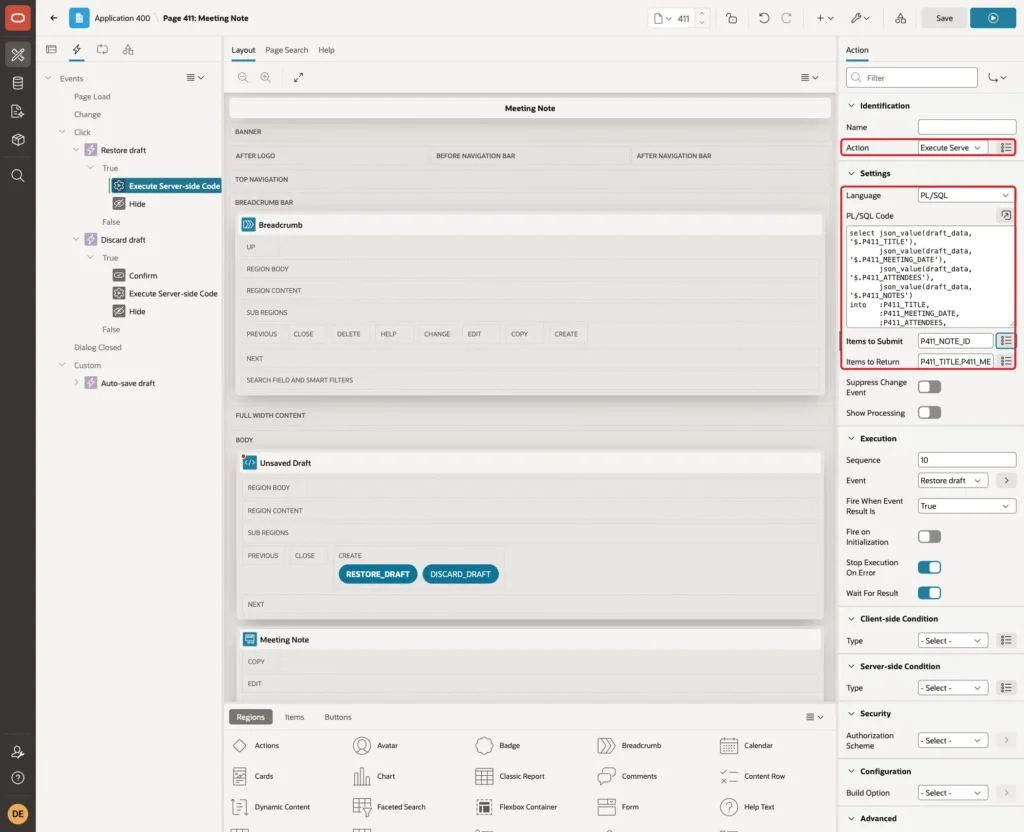Viewport: 1024px width, 832px height.
Task: Switch to the Page Search tab
Action: pos(287,50)
